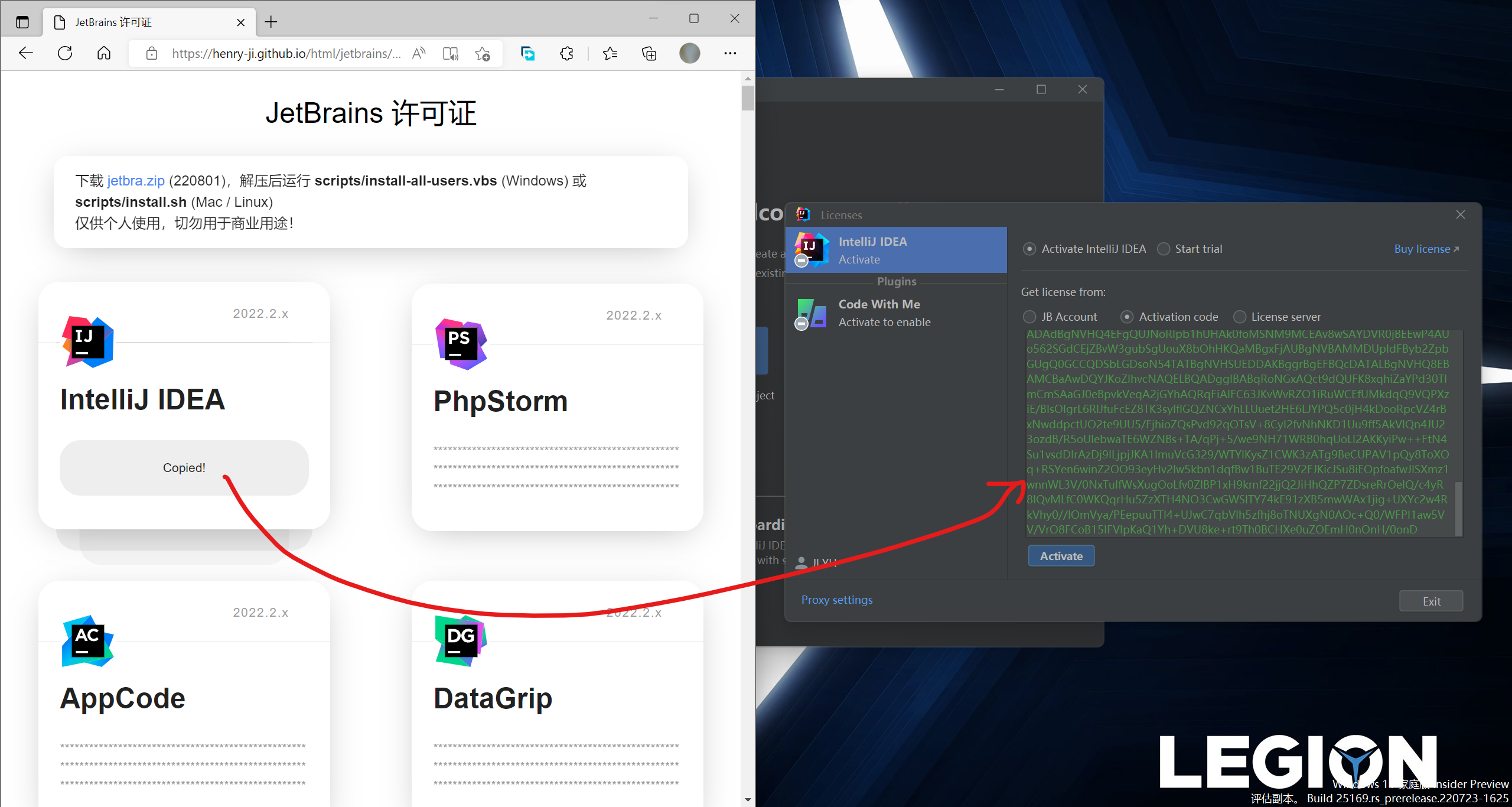The image size is (1512, 807).
Task: Select the IntelliJ IDEA entry in Licenses list
Action: (x=896, y=250)
